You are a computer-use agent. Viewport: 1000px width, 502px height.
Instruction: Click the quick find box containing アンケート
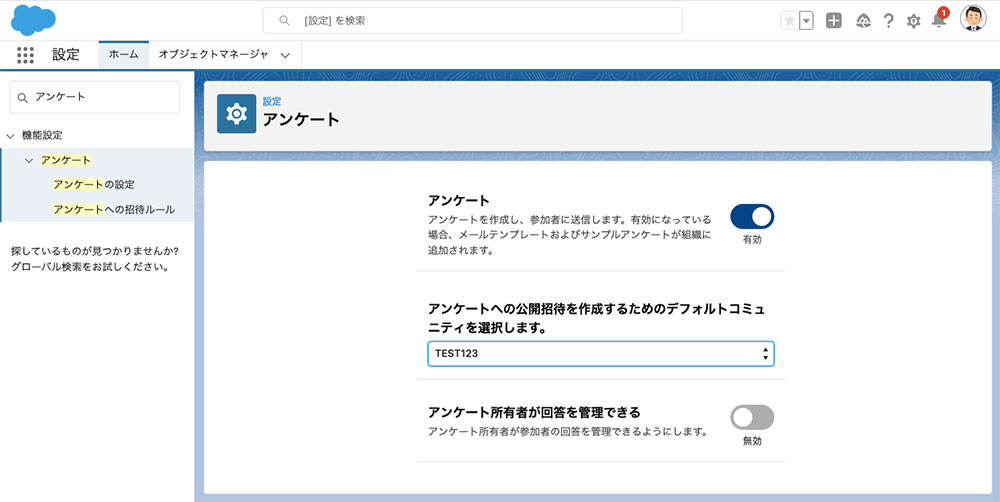[x=95, y=97]
